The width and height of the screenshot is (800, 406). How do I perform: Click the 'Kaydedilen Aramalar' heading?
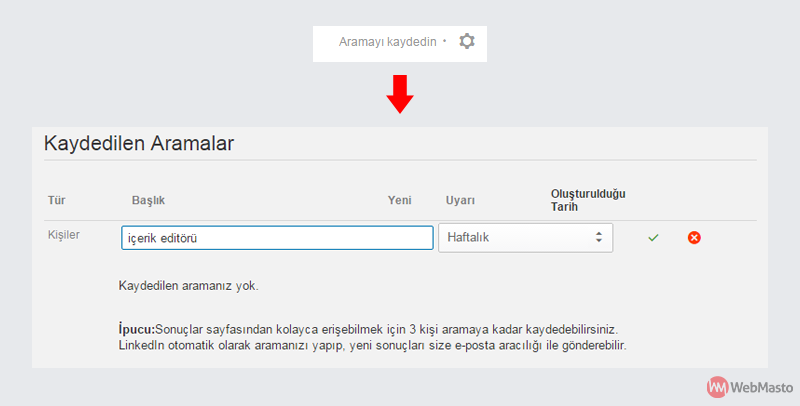(139, 143)
